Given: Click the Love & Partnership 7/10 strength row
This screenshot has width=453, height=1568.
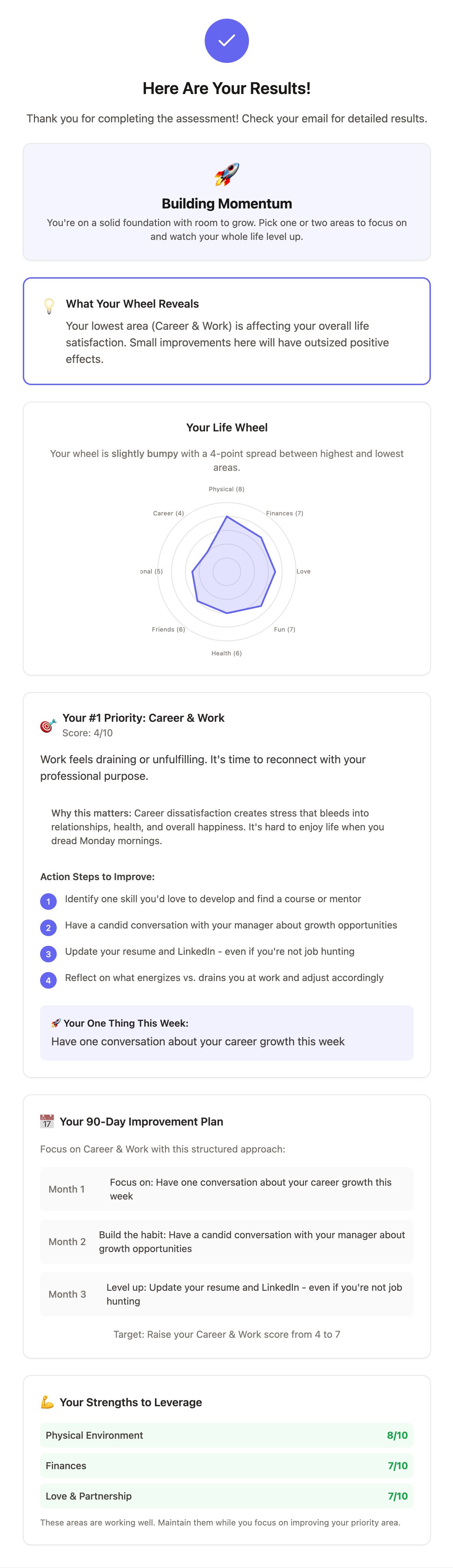Looking at the screenshot, I should click(226, 1496).
